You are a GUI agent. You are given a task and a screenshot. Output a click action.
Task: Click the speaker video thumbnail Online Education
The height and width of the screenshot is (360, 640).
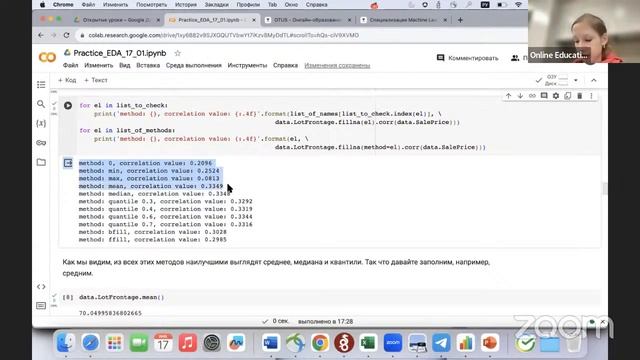[x=584, y=31]
